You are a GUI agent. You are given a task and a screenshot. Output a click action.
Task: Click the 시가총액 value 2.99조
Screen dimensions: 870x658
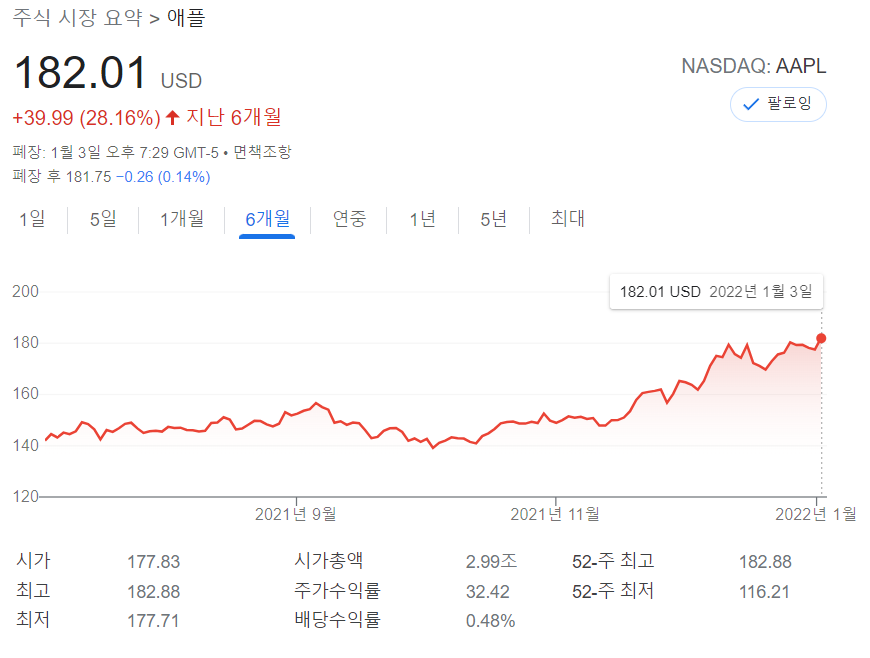[x=492, y=561]
